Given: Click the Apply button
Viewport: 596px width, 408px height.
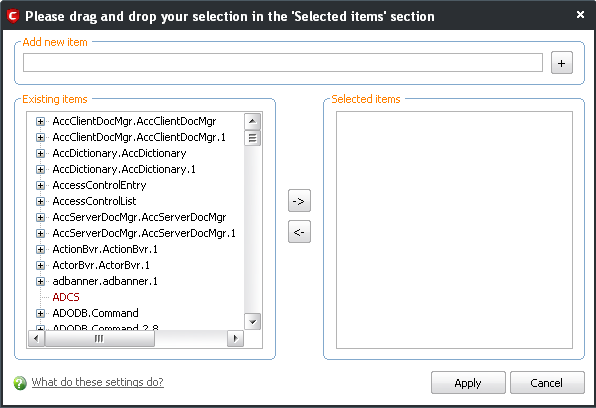Looking at the screenshot, I should (x=468, y=383).
